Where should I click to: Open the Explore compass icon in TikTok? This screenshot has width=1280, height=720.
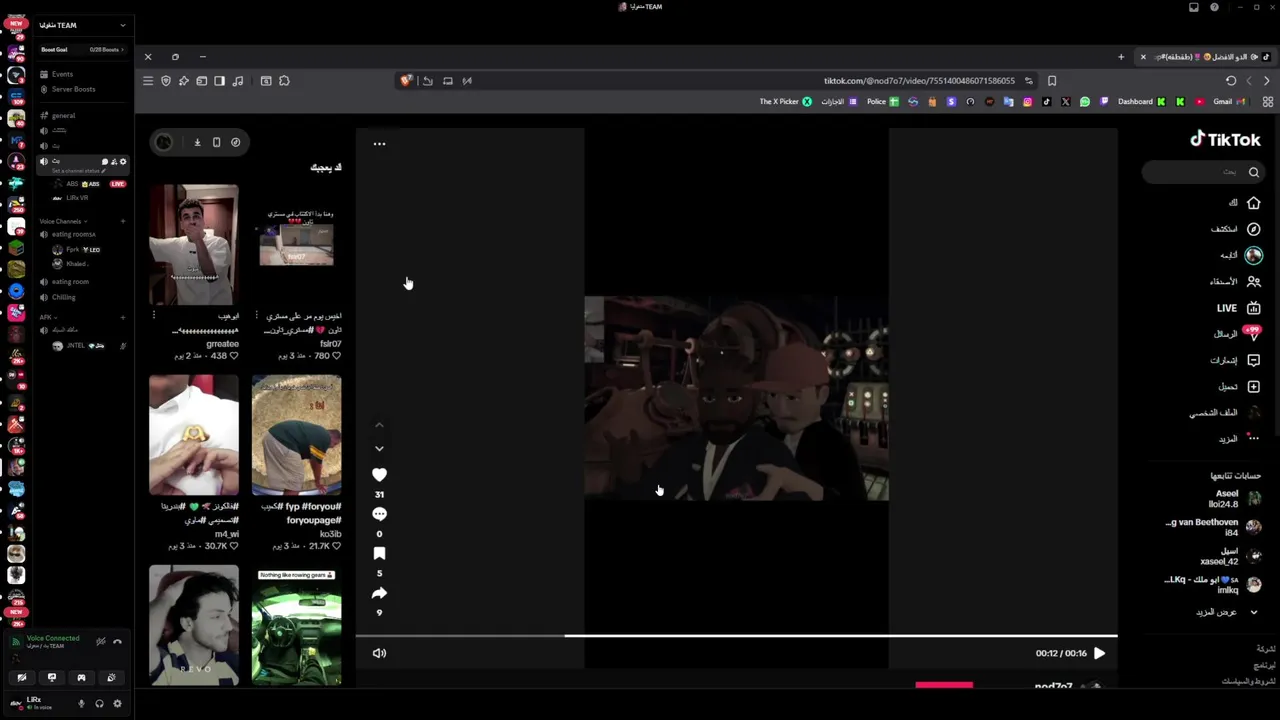pyautogui.click(x=1253, y=229)
